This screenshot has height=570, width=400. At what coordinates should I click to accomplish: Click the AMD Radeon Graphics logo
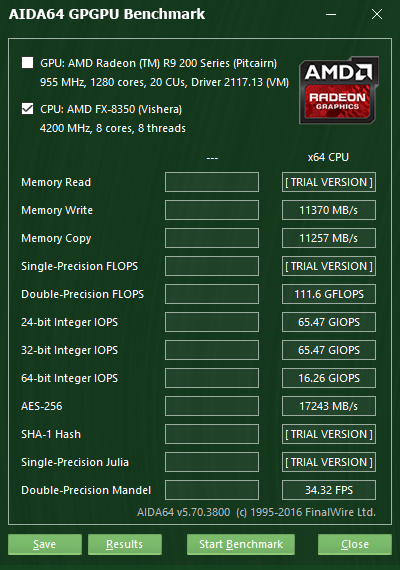(x=339, y=90)
